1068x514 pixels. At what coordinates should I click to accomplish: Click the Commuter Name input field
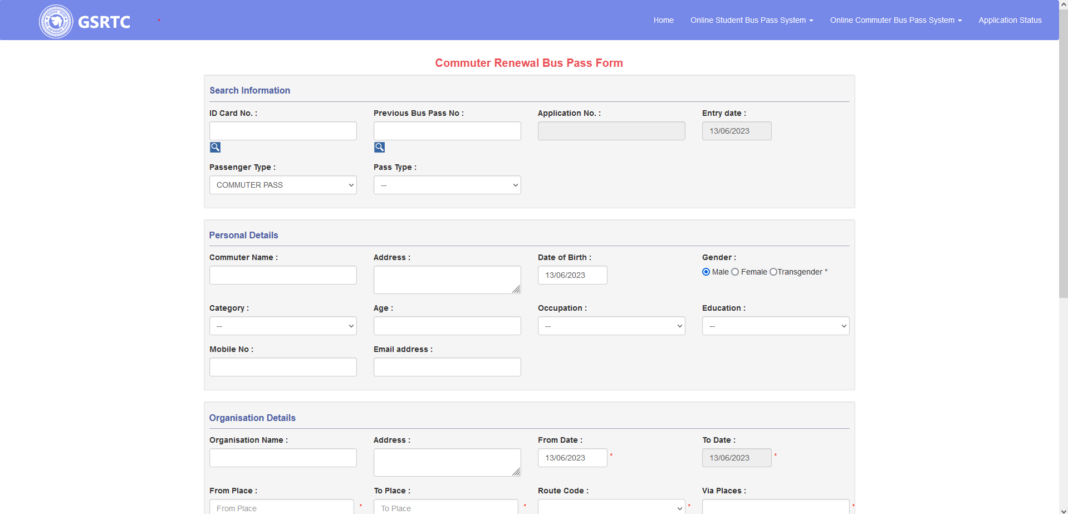pyautogui.click(x=282, y=275)
